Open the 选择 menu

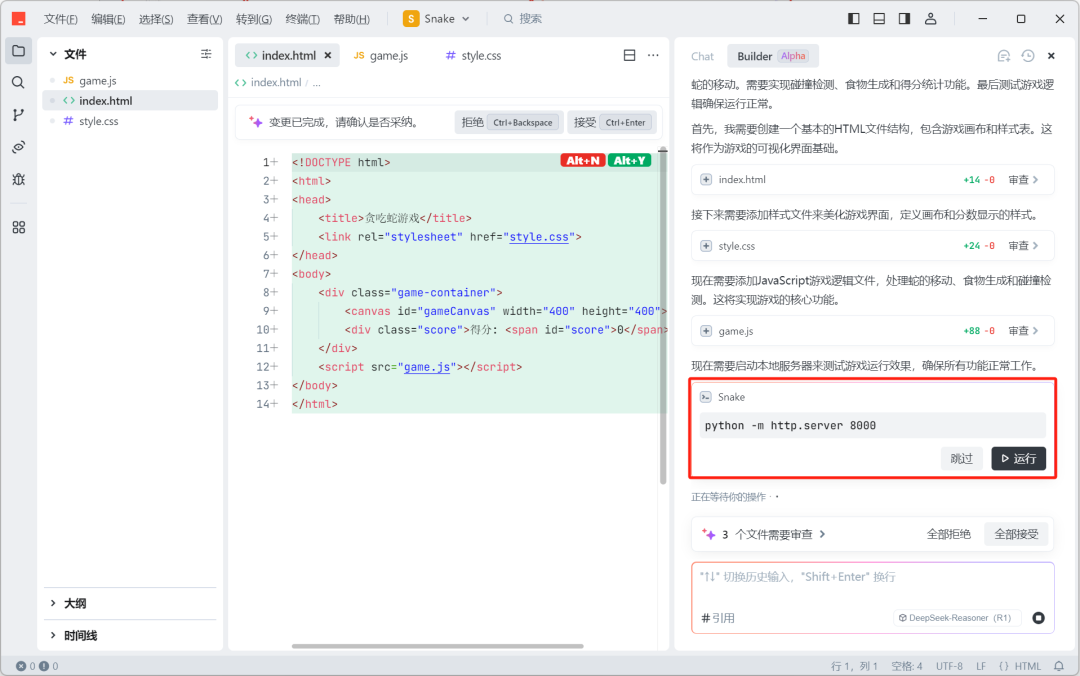point(156,19)
